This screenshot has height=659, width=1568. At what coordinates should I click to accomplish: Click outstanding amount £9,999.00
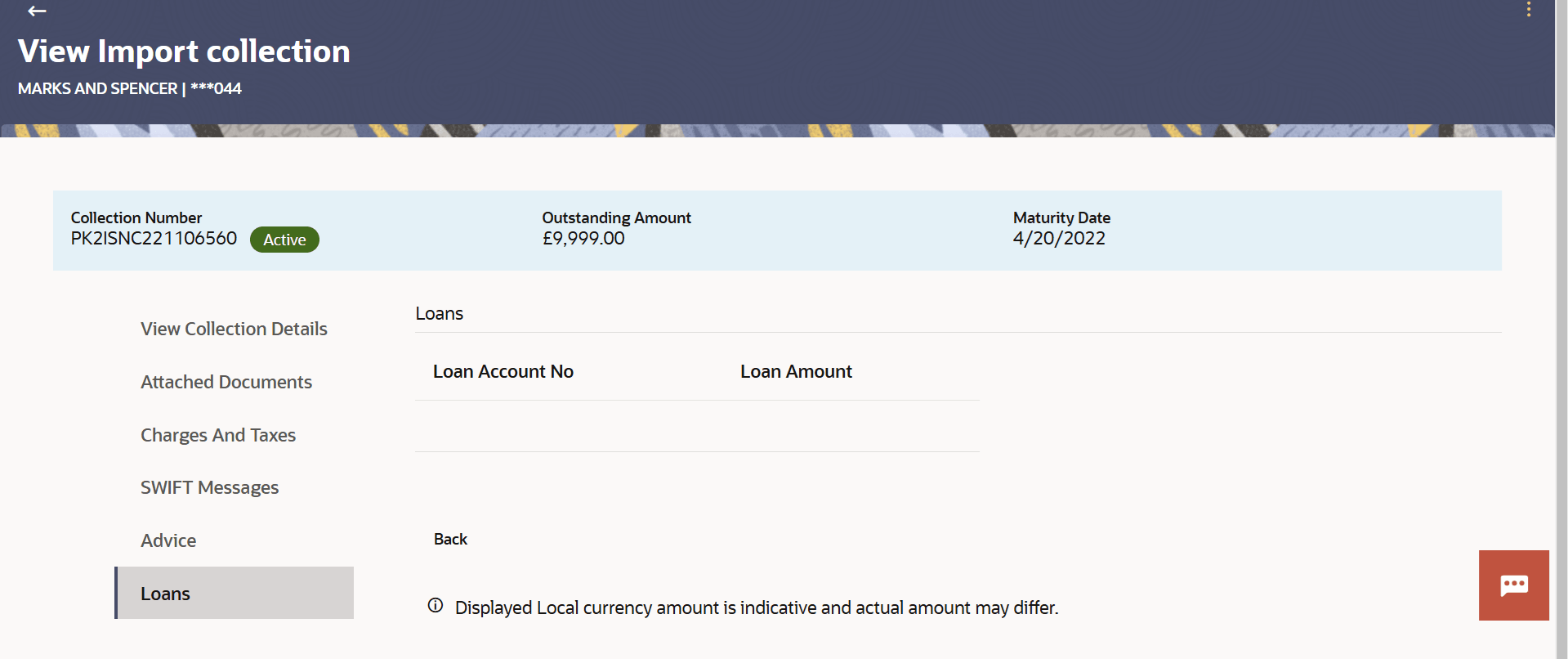(x=583, y=238)
